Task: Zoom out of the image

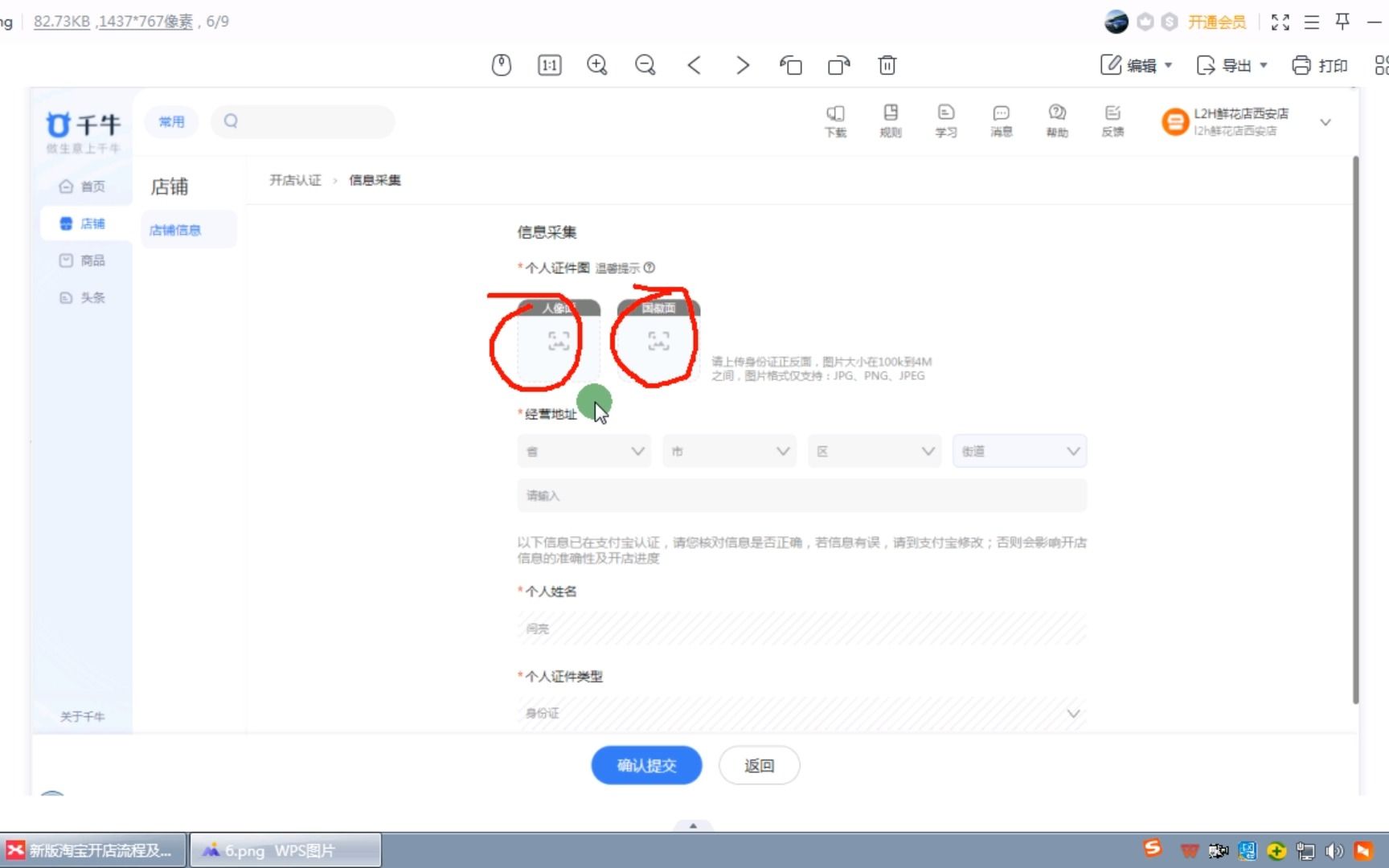Action: 645,65
